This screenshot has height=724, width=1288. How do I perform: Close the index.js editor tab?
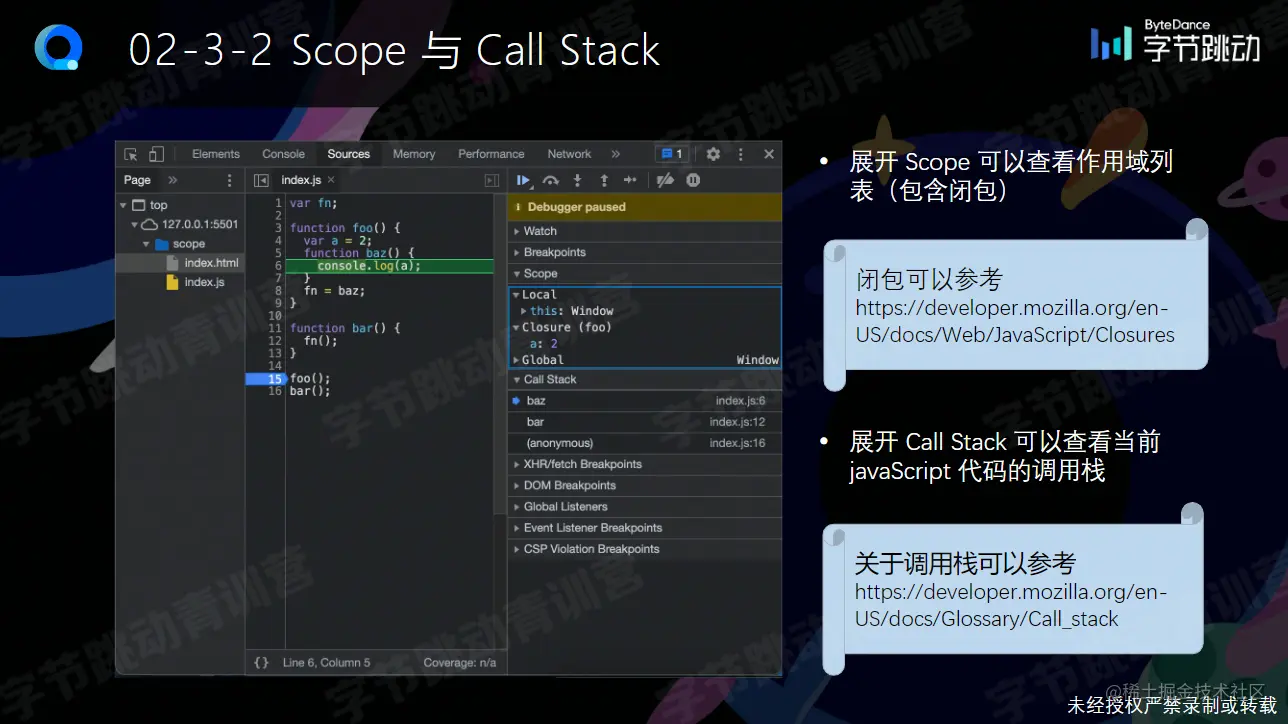point(331,180)
